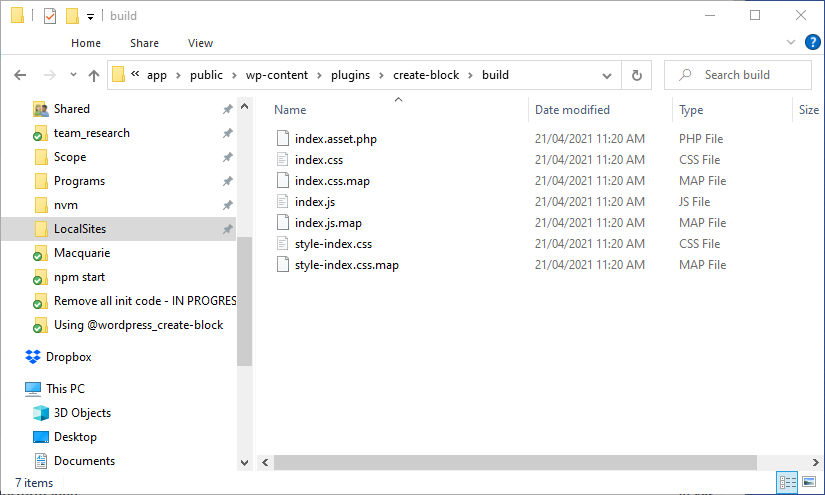Click the Properties icon in title bar
The height and width of the screenshot is (495, 825).
[50, 16]
